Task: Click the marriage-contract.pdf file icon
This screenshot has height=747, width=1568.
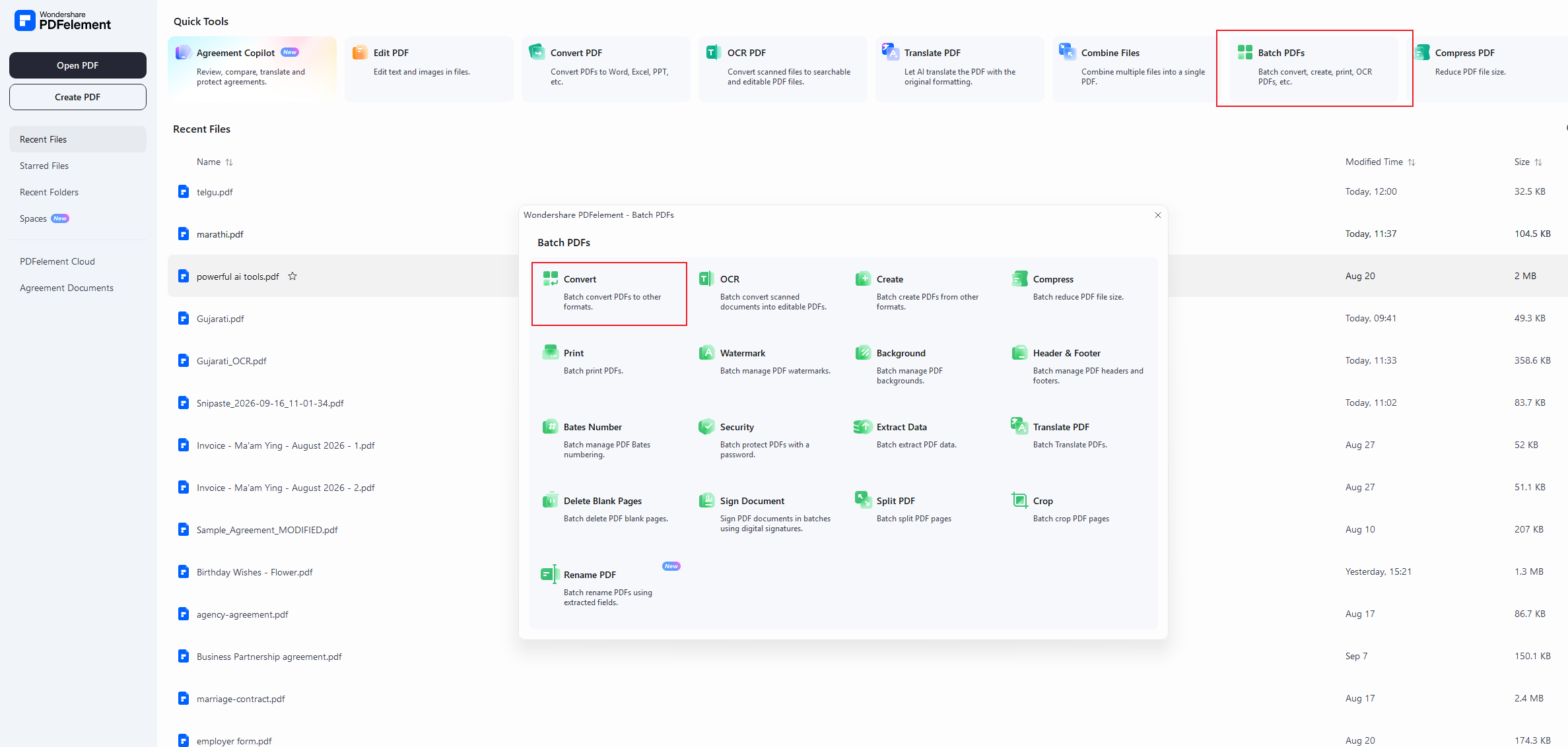Action: 184,698
